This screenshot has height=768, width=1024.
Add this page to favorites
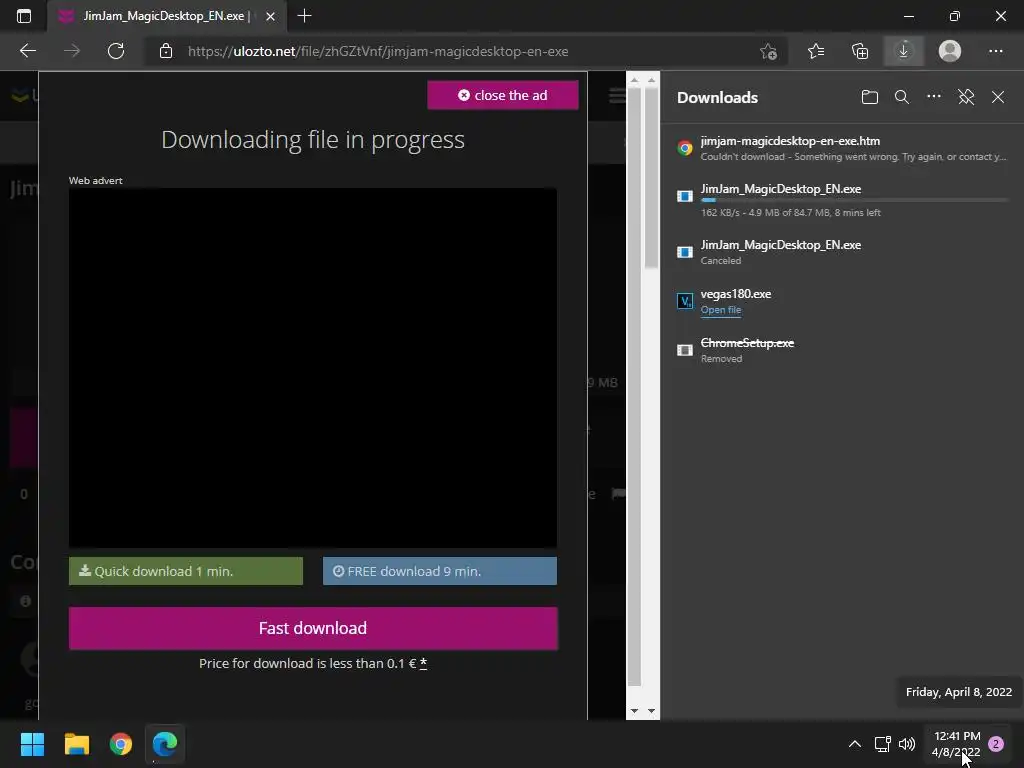(x=769, y=51)
